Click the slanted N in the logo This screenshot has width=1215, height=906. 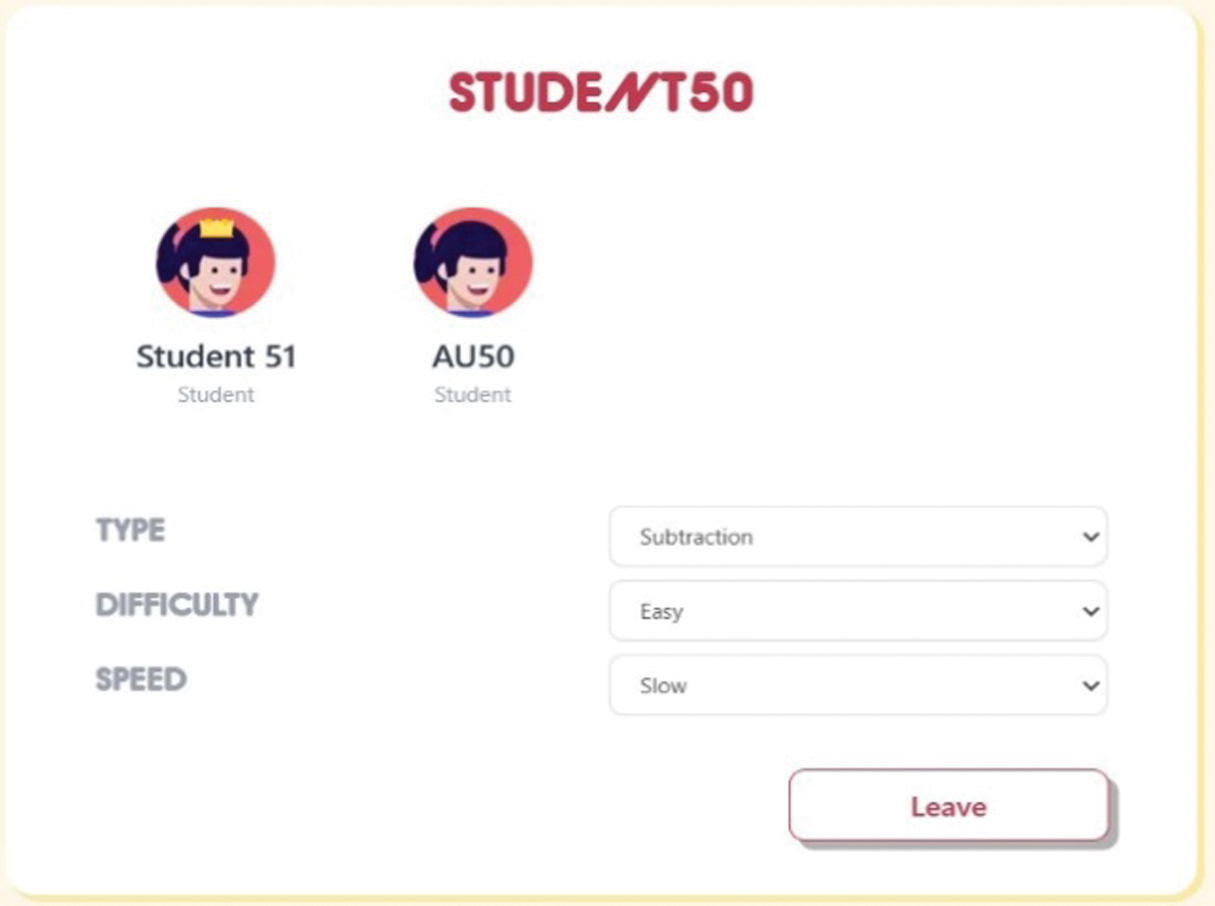(x=631, y=93)
